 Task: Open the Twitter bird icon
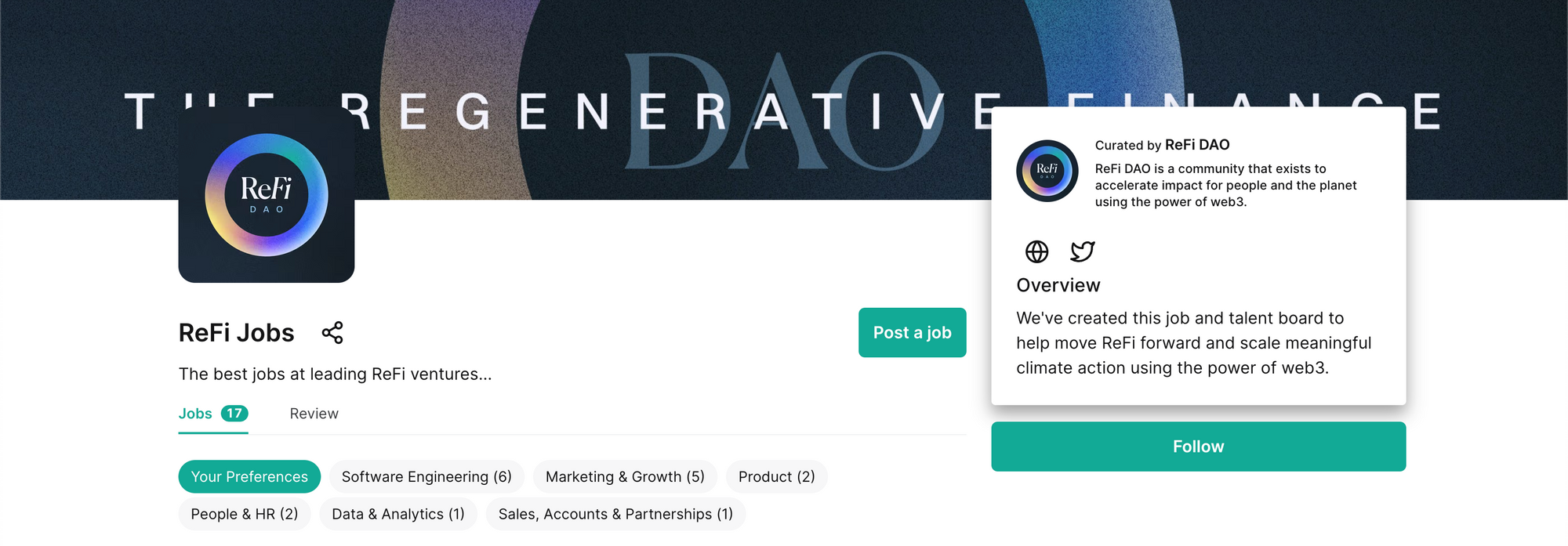pos(1082,251)
